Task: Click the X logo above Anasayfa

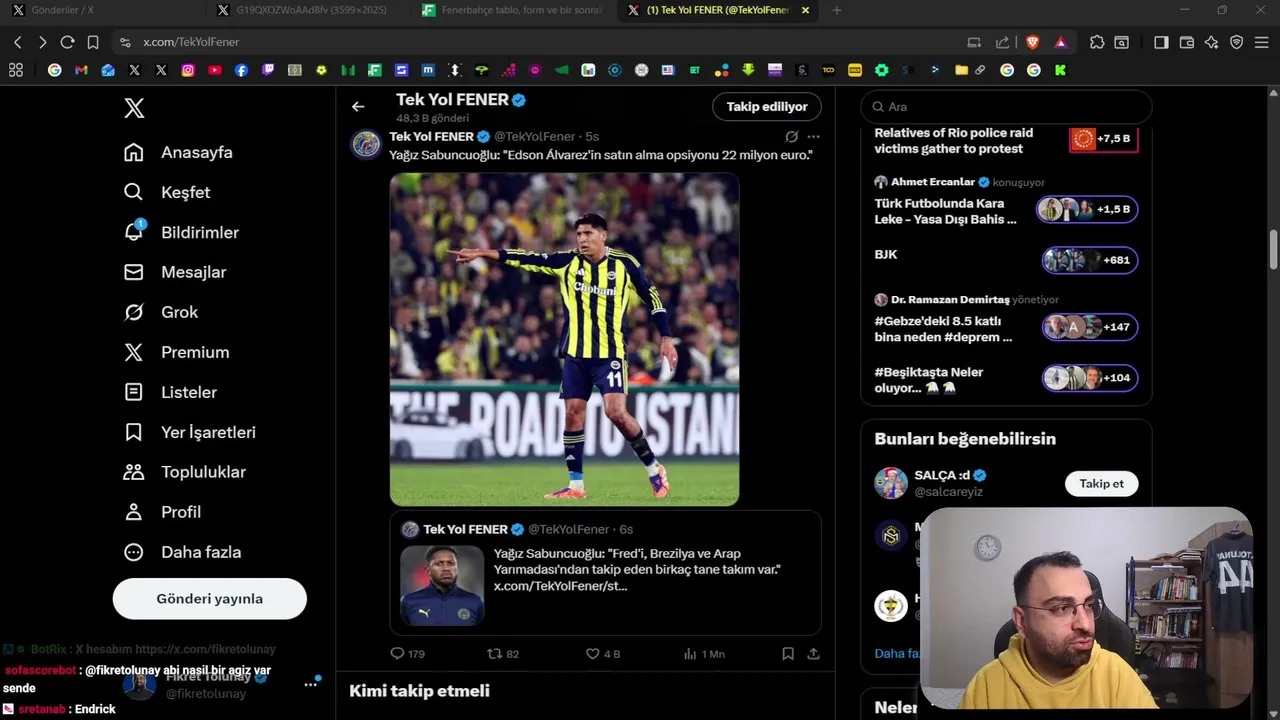Action: click(134, 108)
